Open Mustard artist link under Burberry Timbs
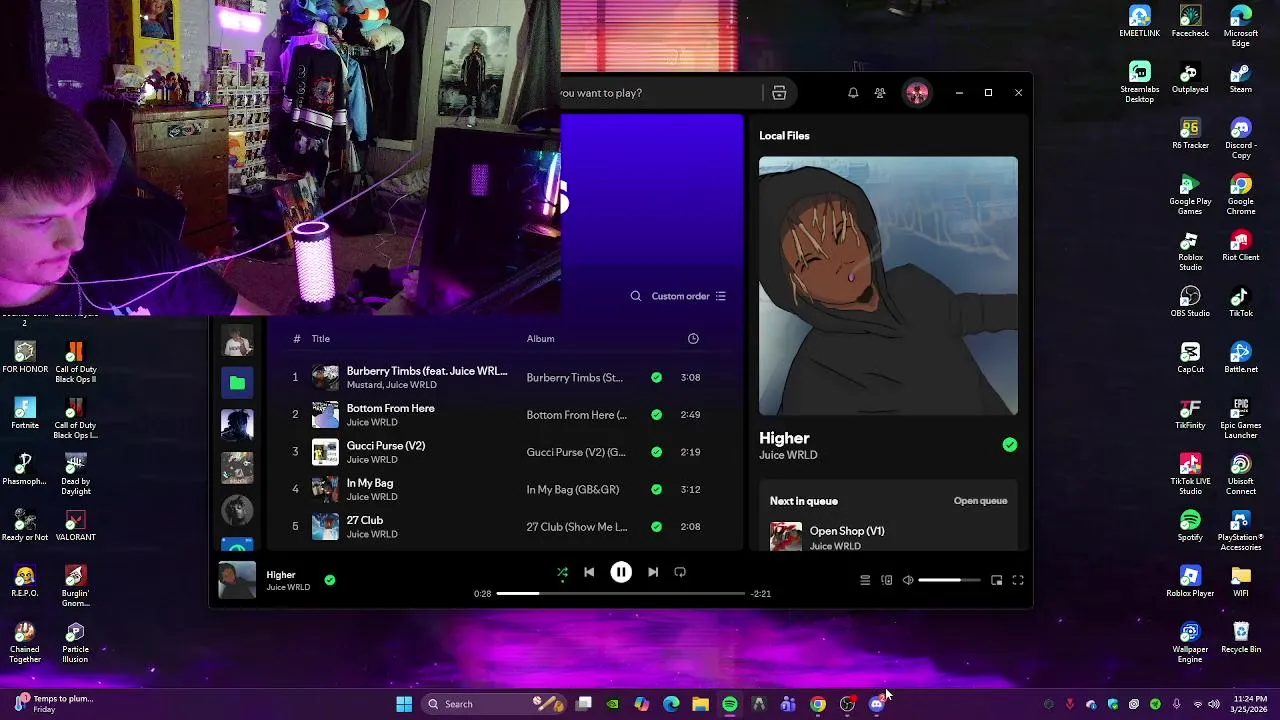 coord(363,385)
